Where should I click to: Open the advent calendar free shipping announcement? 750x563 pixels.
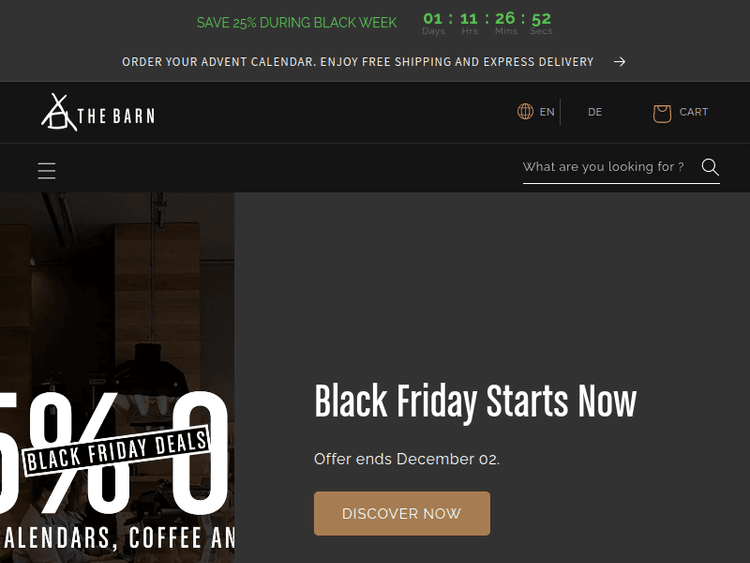coord(358,62)
